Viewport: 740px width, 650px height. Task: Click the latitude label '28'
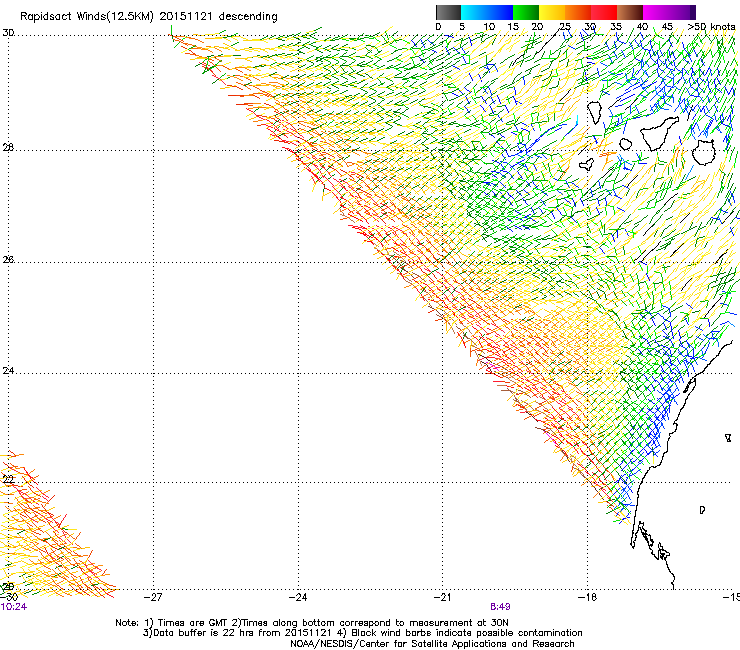pos(8,148)
